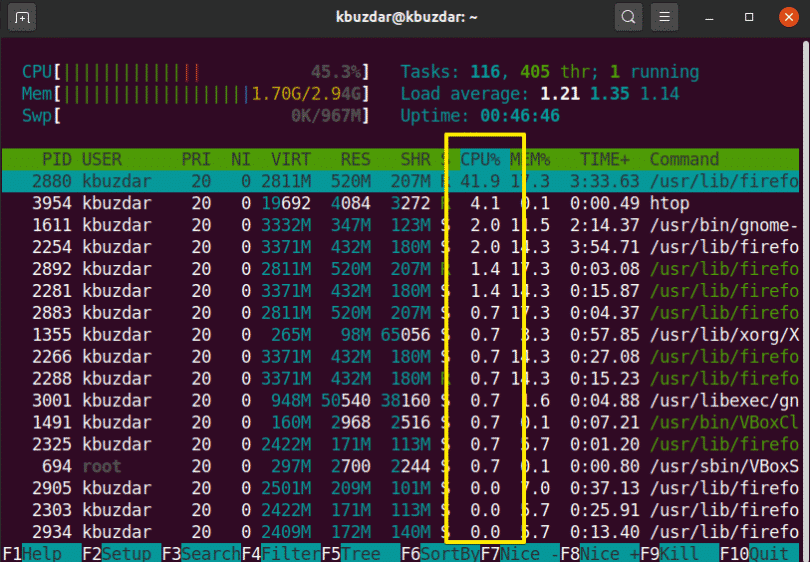This screenshot has height=562, width=810.
Task: Sort by the NI column header
Action: pyautogui.click(x=241, y=159)
